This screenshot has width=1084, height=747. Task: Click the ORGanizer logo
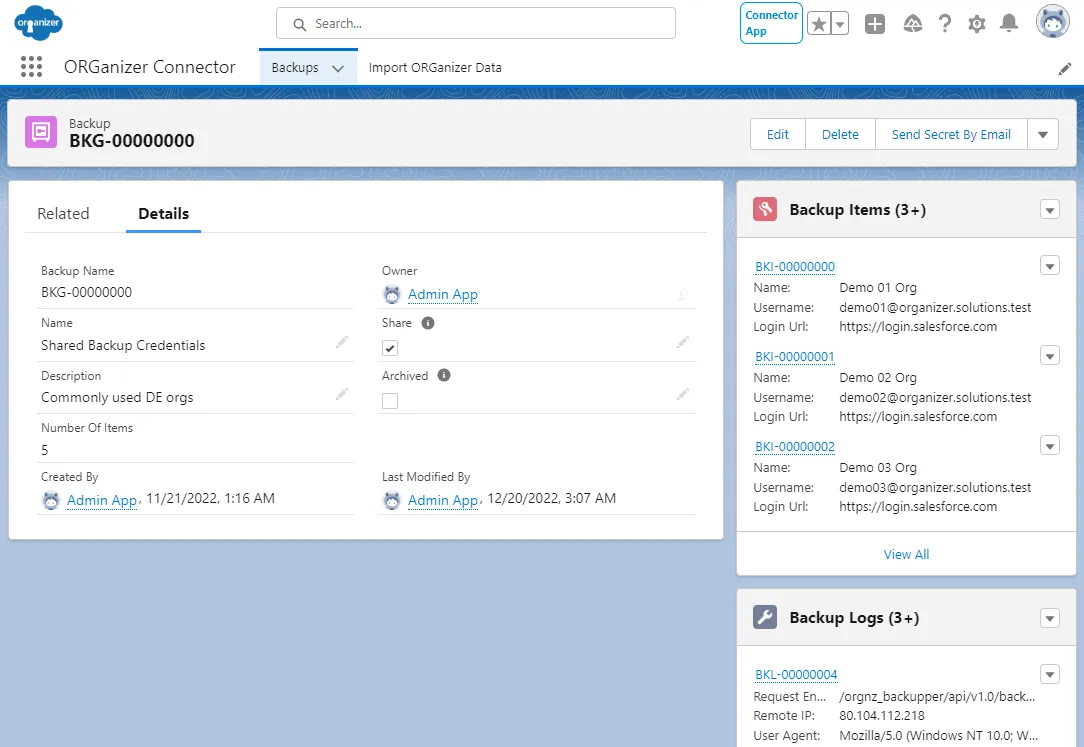tap(38, 23)
